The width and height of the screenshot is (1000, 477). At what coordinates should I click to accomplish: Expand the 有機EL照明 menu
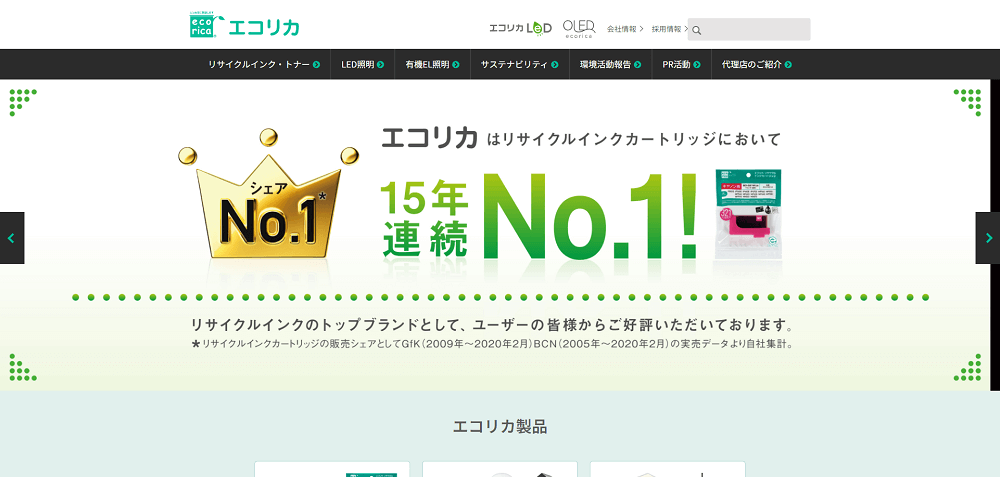coord(432,64)
